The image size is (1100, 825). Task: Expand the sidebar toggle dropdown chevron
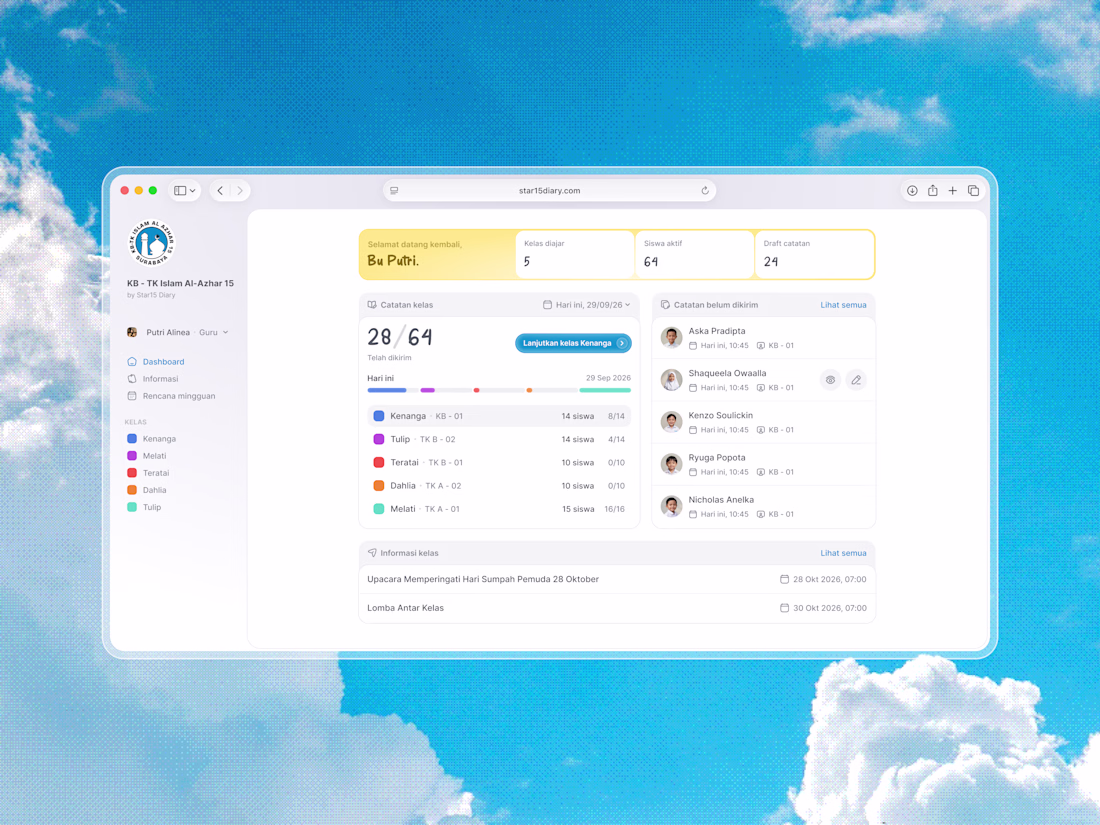[193, 191]
